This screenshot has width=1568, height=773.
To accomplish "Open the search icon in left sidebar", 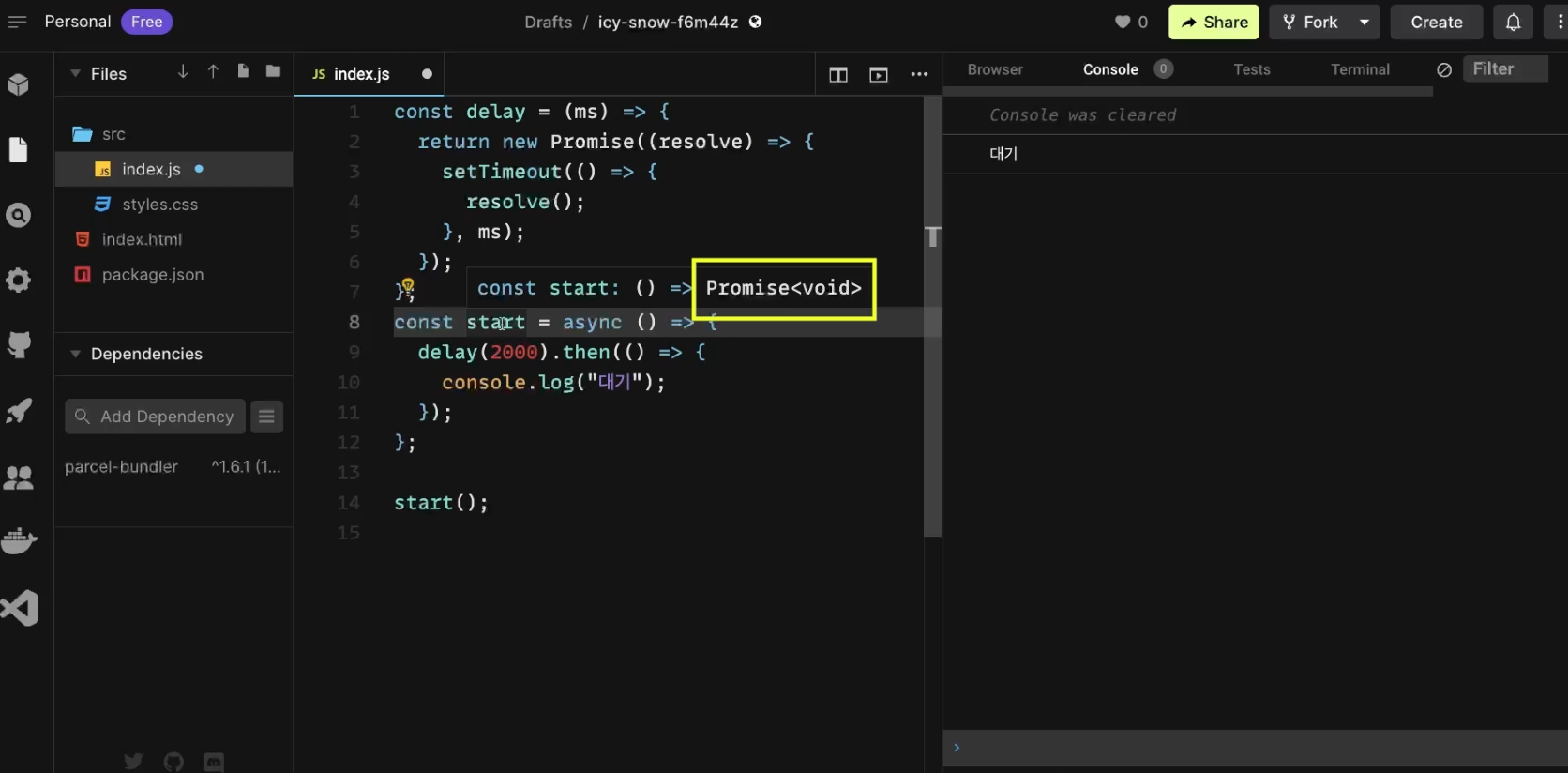I will click(x=18, y=216).
